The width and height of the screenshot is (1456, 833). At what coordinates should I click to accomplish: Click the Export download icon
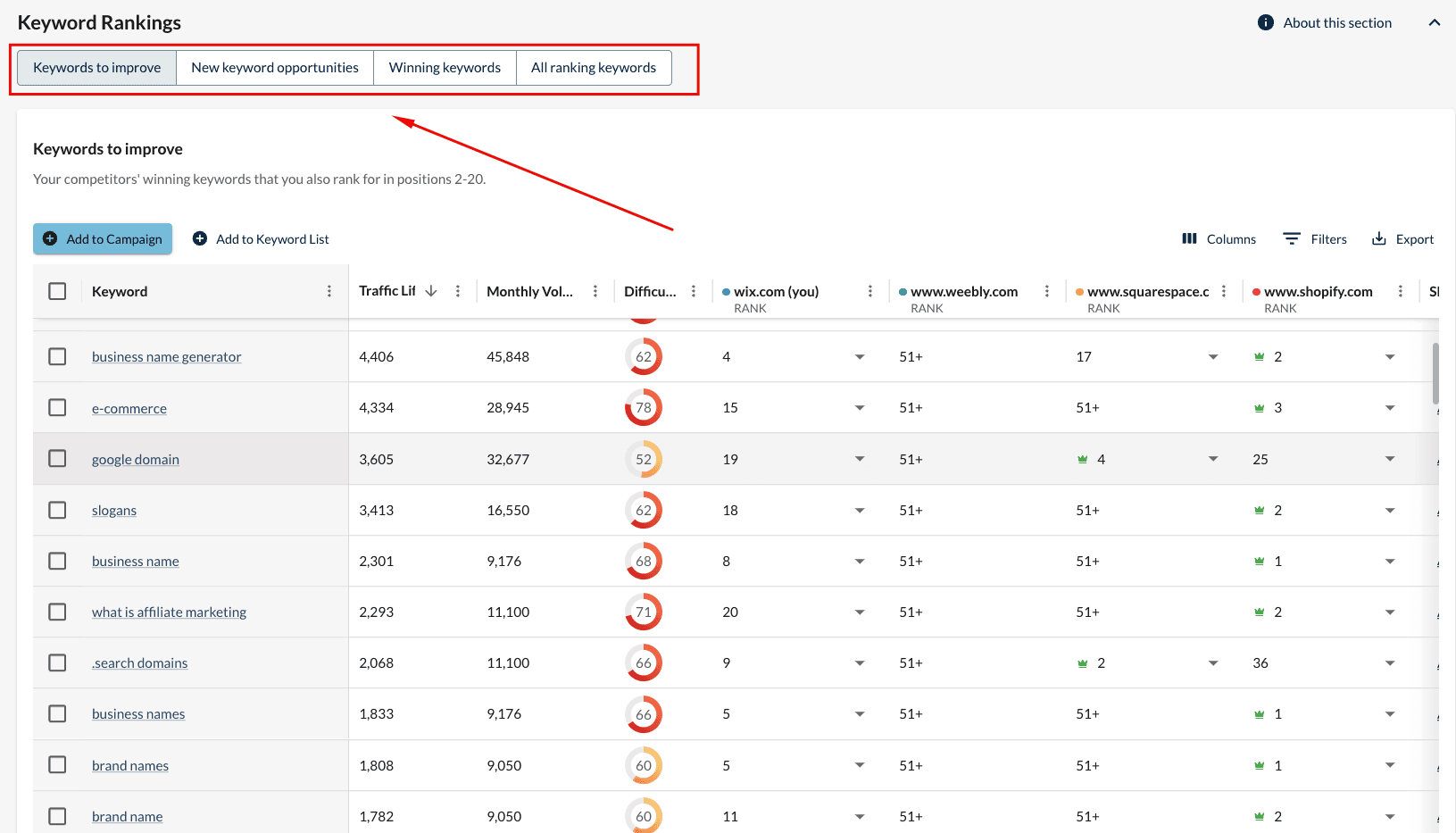1379,238
